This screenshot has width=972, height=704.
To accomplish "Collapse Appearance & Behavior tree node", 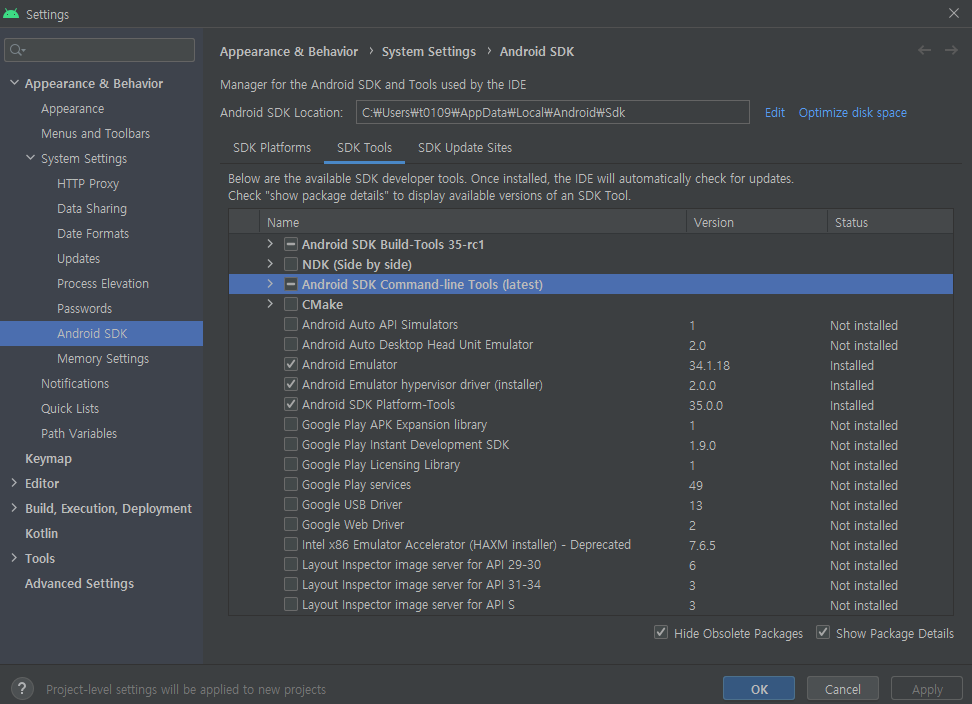I will [14, 82].
